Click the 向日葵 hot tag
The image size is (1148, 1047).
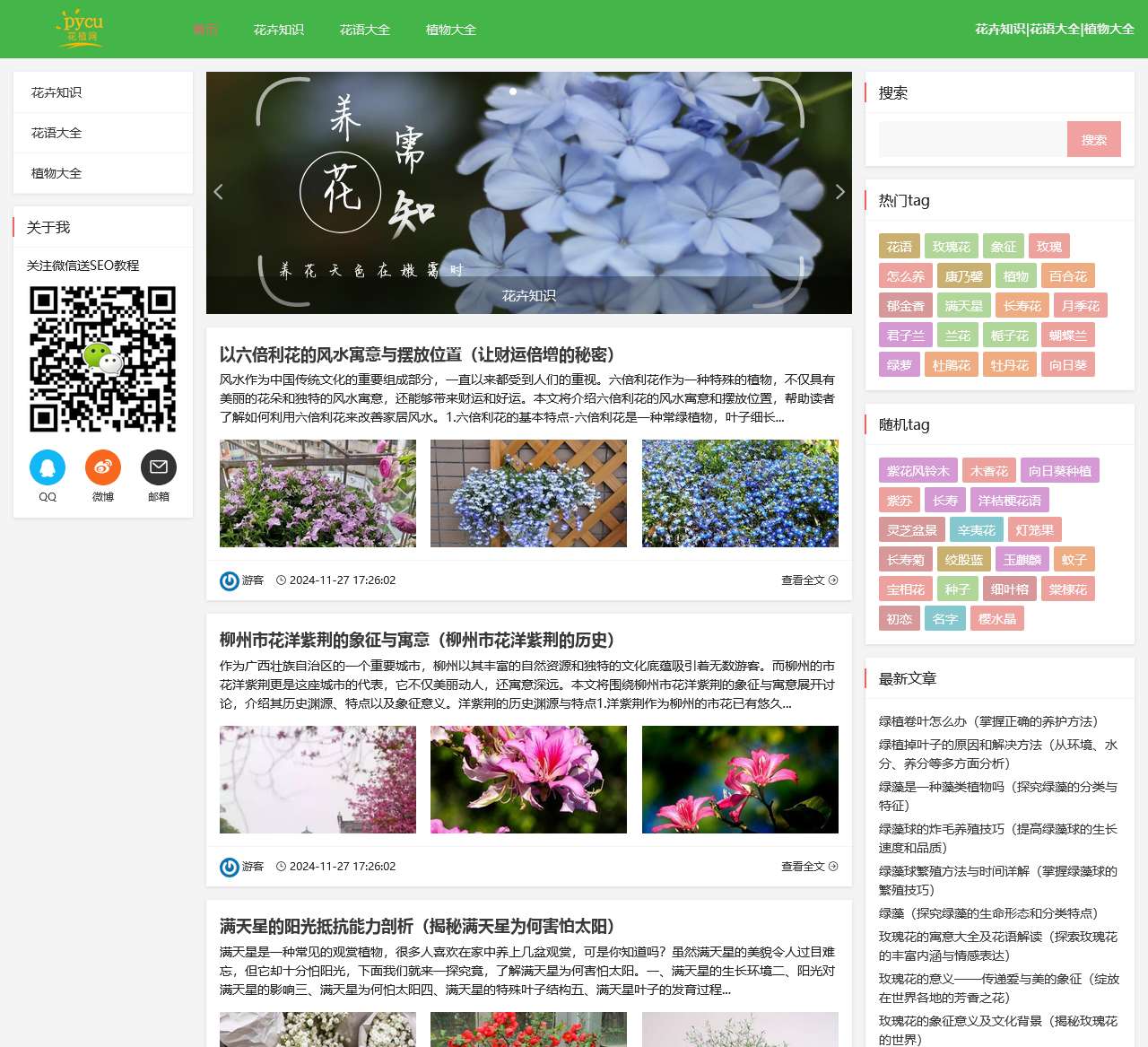point(1068,365)
